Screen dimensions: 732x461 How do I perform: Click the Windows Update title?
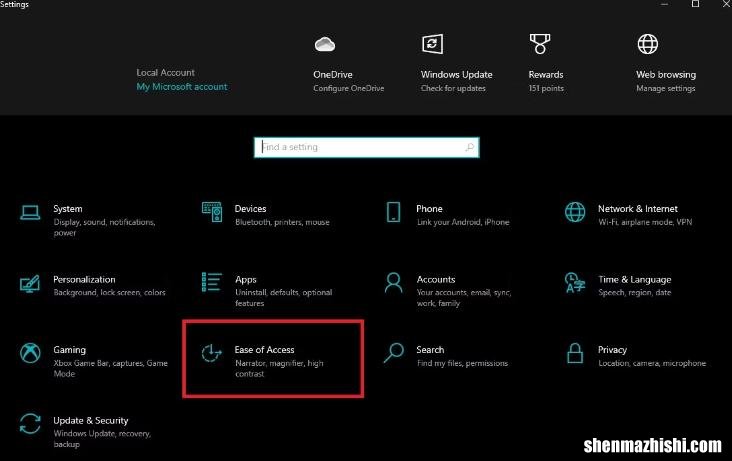coord(457,74)
